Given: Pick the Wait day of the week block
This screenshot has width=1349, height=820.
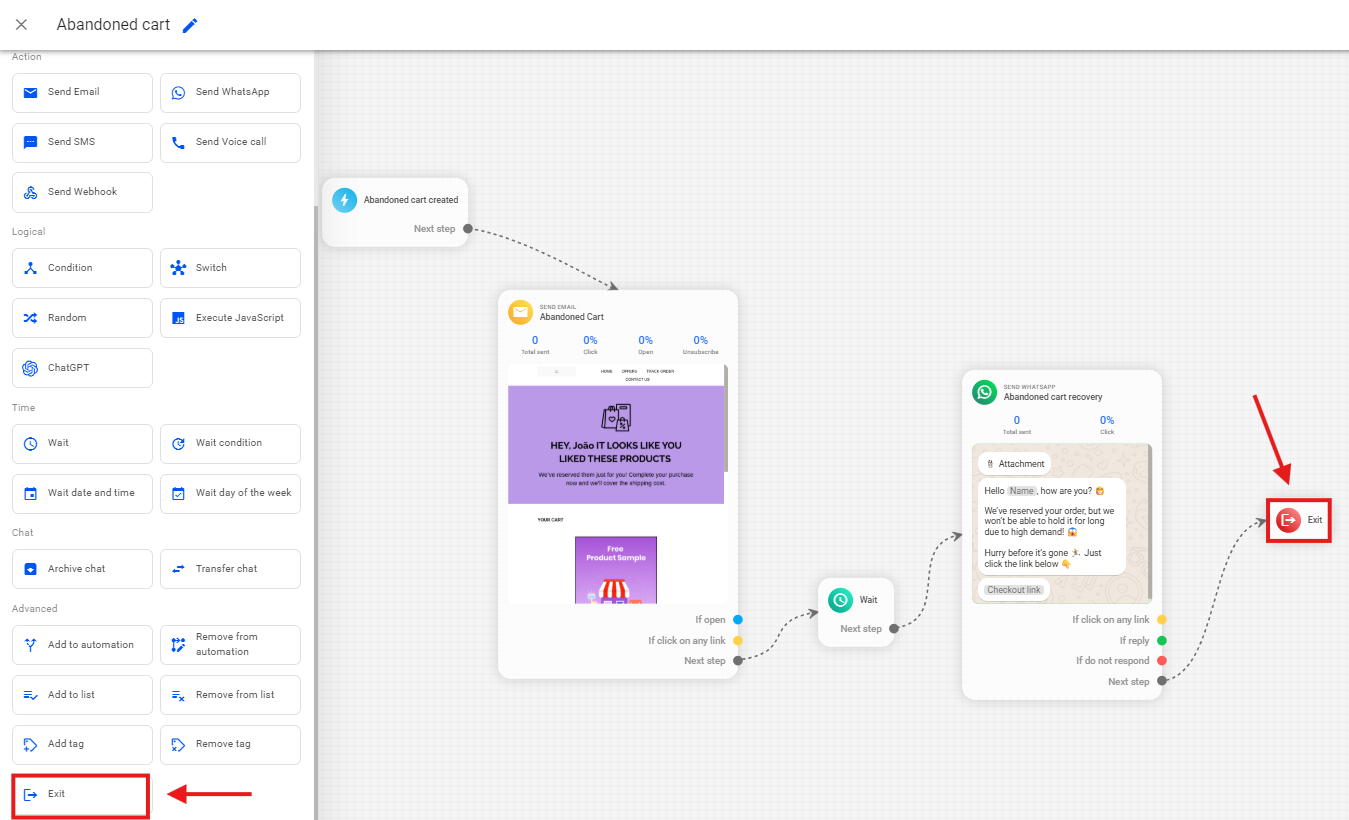Looking at the screenshot, I should tap(230, 493).
